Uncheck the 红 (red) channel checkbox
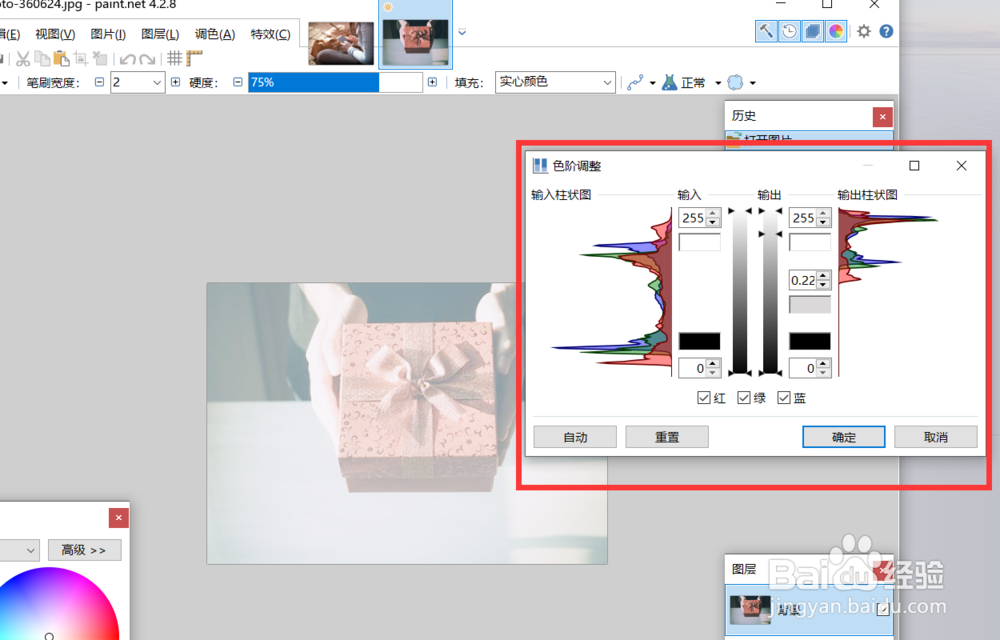This screenshot has height=640, width=1000. [x=703, y=397]
